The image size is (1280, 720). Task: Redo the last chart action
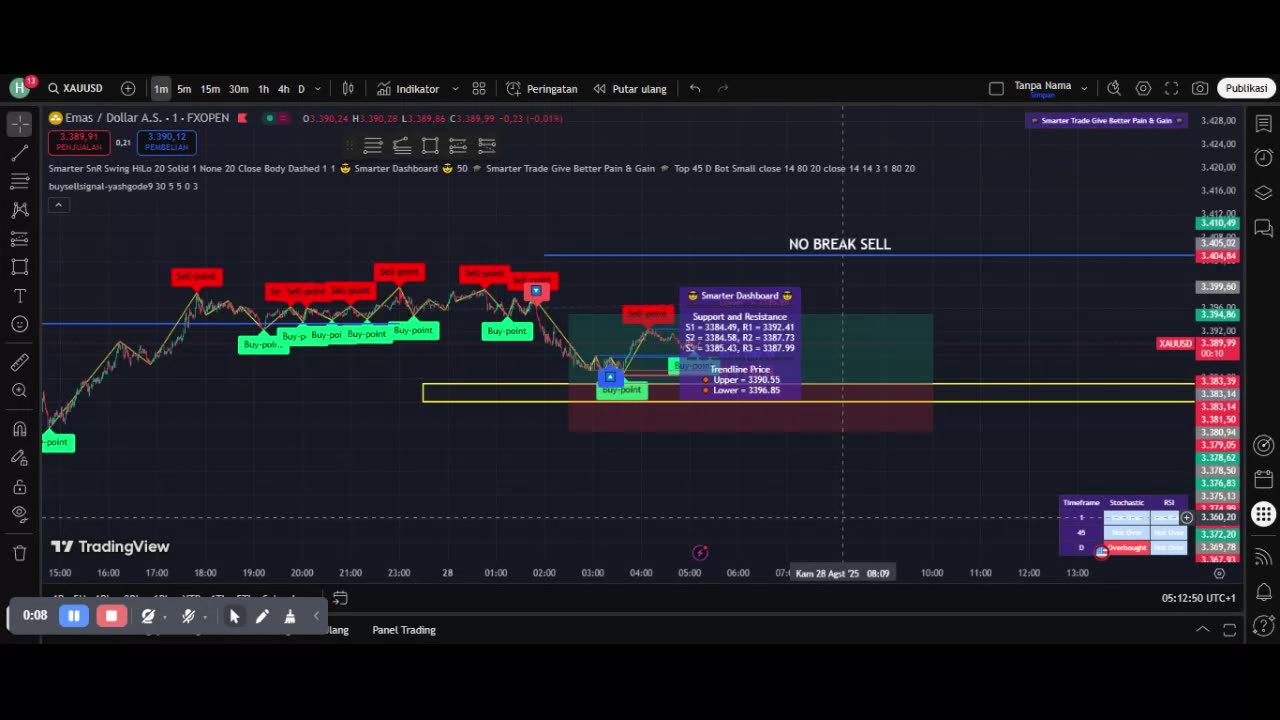click(723, 88)
